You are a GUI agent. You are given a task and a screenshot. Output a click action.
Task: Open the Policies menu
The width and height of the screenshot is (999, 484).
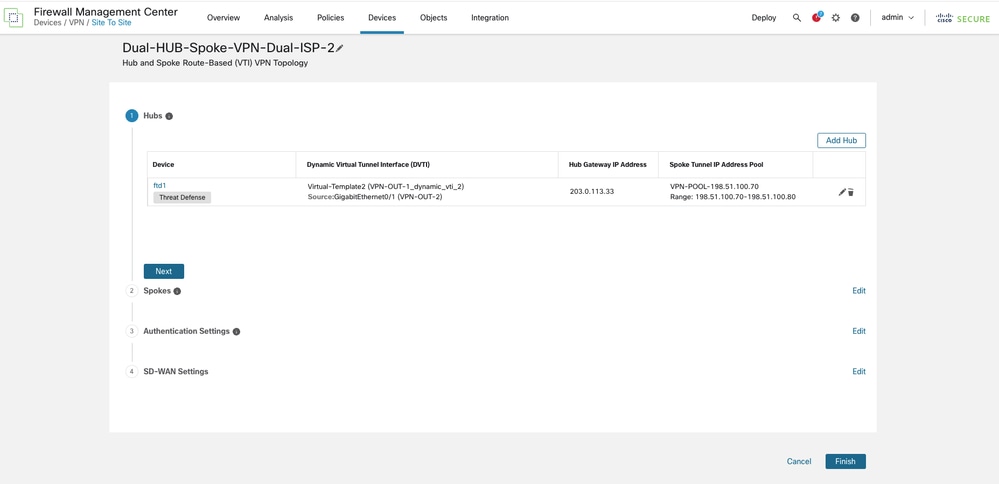point(331,18)
